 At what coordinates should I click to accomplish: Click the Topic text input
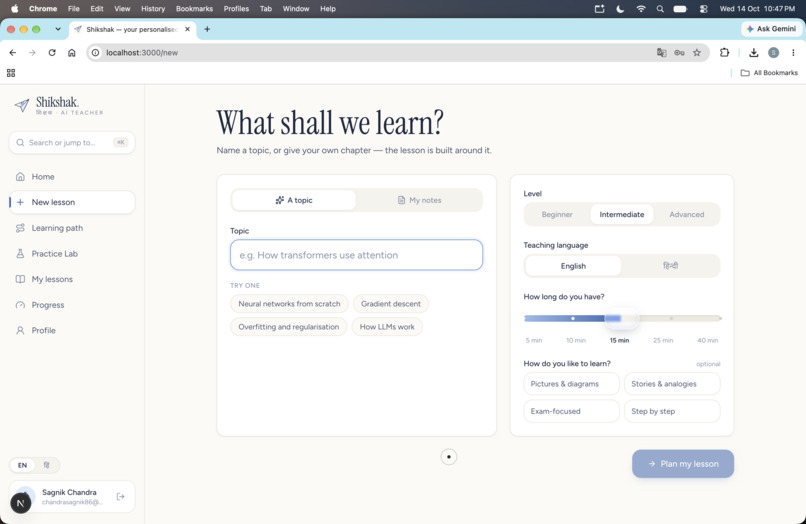coord(356,255)
